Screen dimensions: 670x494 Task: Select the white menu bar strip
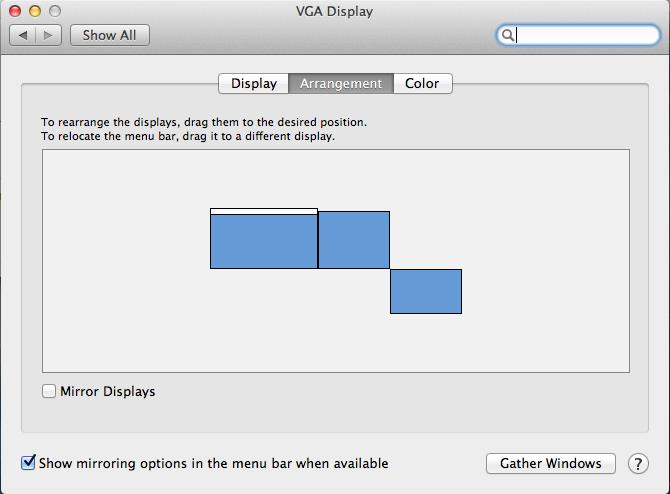pyautogui.click(x=264, y=211)
